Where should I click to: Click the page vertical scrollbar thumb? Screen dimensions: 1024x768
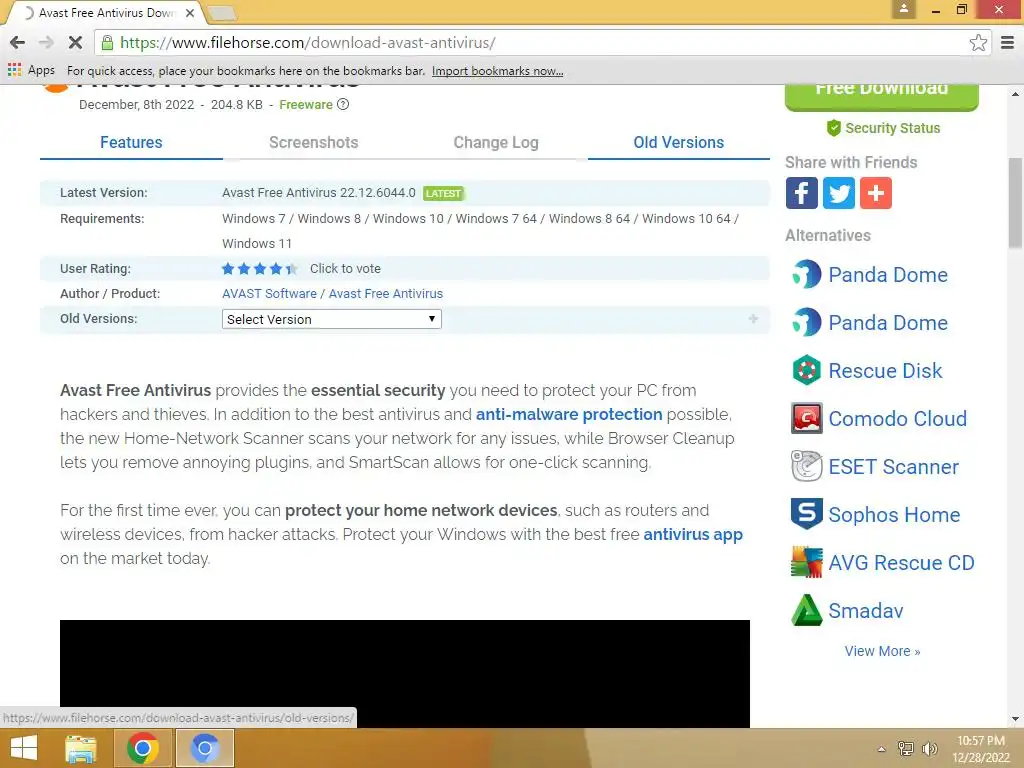coord(1015,202)
